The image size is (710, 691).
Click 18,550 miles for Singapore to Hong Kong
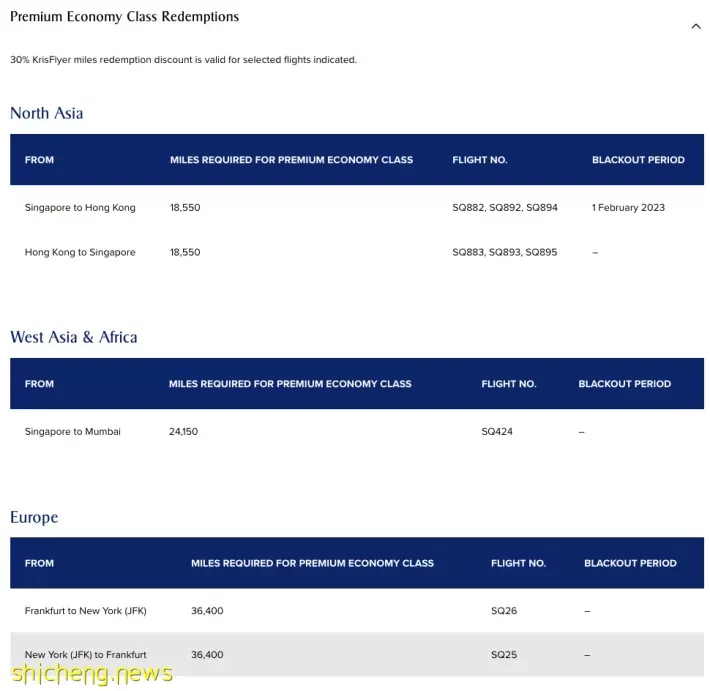click(185, 207)
